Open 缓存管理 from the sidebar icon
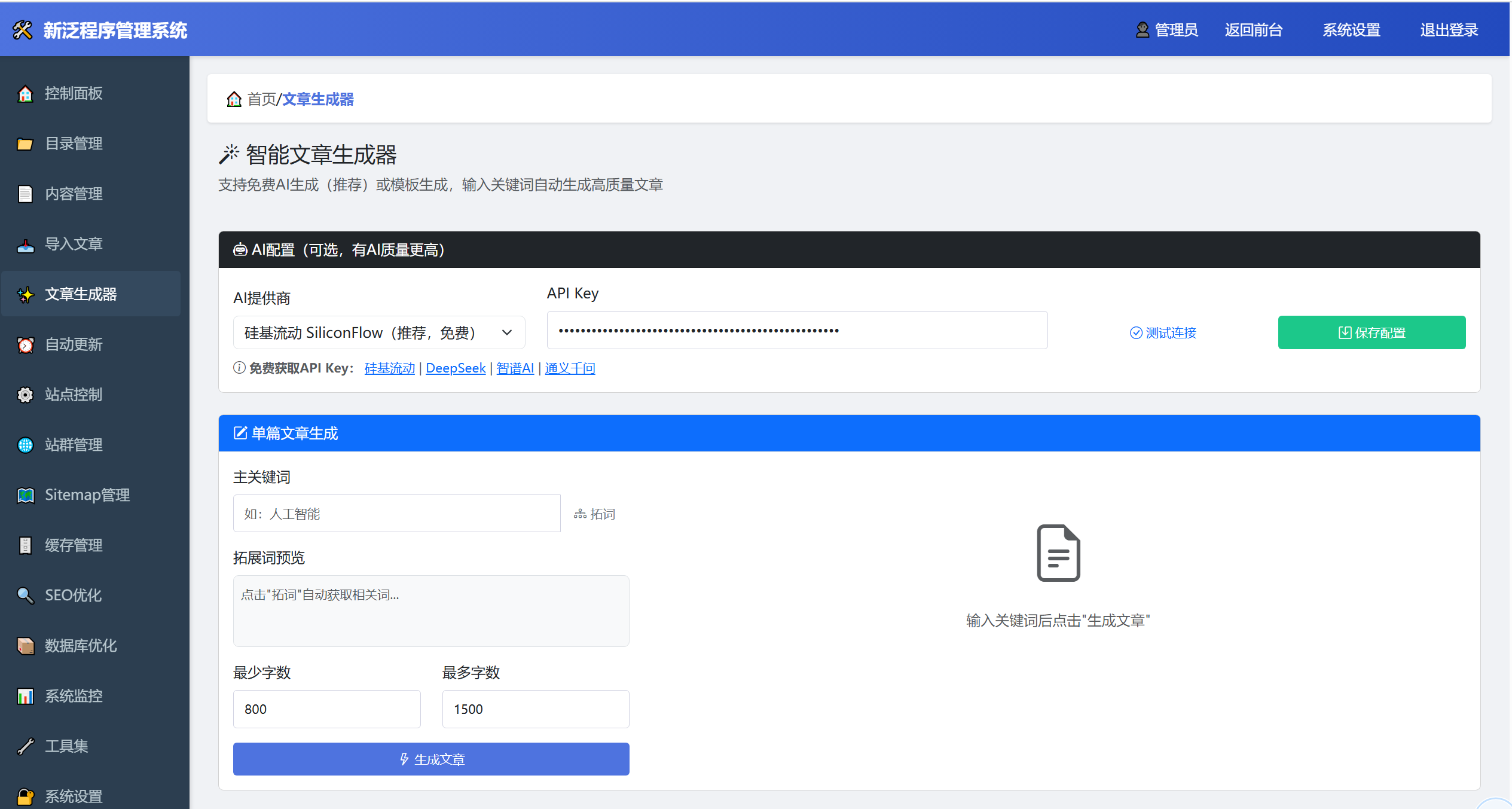The height and width of the screenshot is (809, 1512). pyautogui.click(x=25, y=545)
